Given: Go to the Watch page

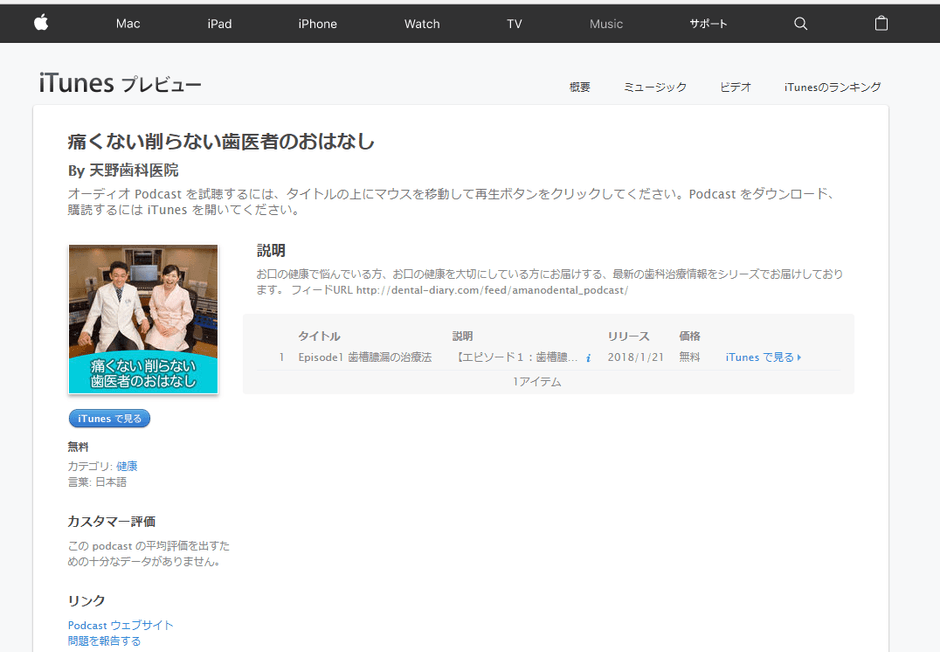Looking at the screenshot, I should coord(421,23).
